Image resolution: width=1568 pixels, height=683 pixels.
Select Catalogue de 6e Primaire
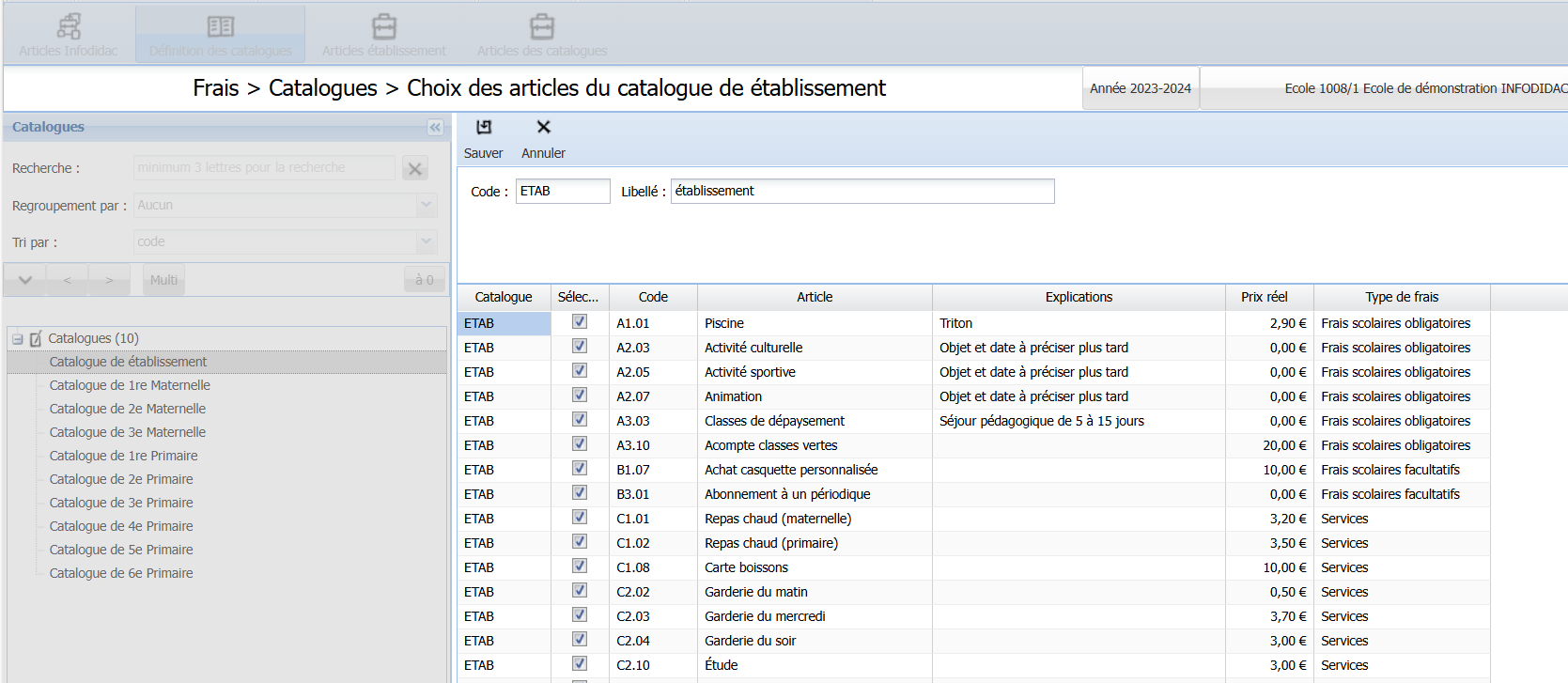coord(121,573)
